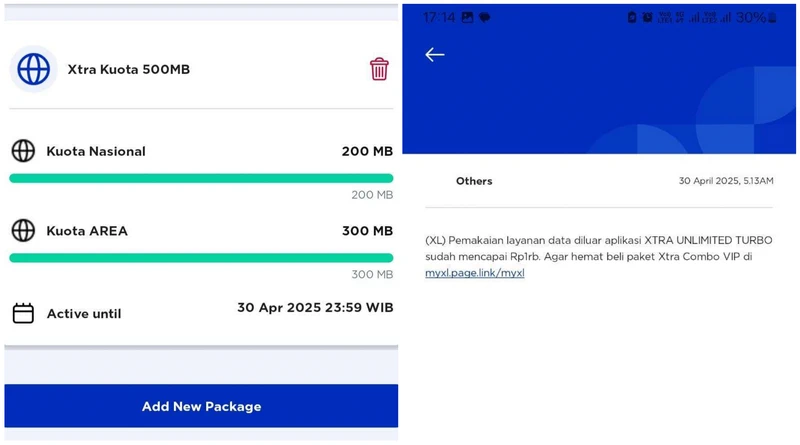Click the Kuota AREA globe icon
This screenshot has width=800, height=445.
click(23, 231)
